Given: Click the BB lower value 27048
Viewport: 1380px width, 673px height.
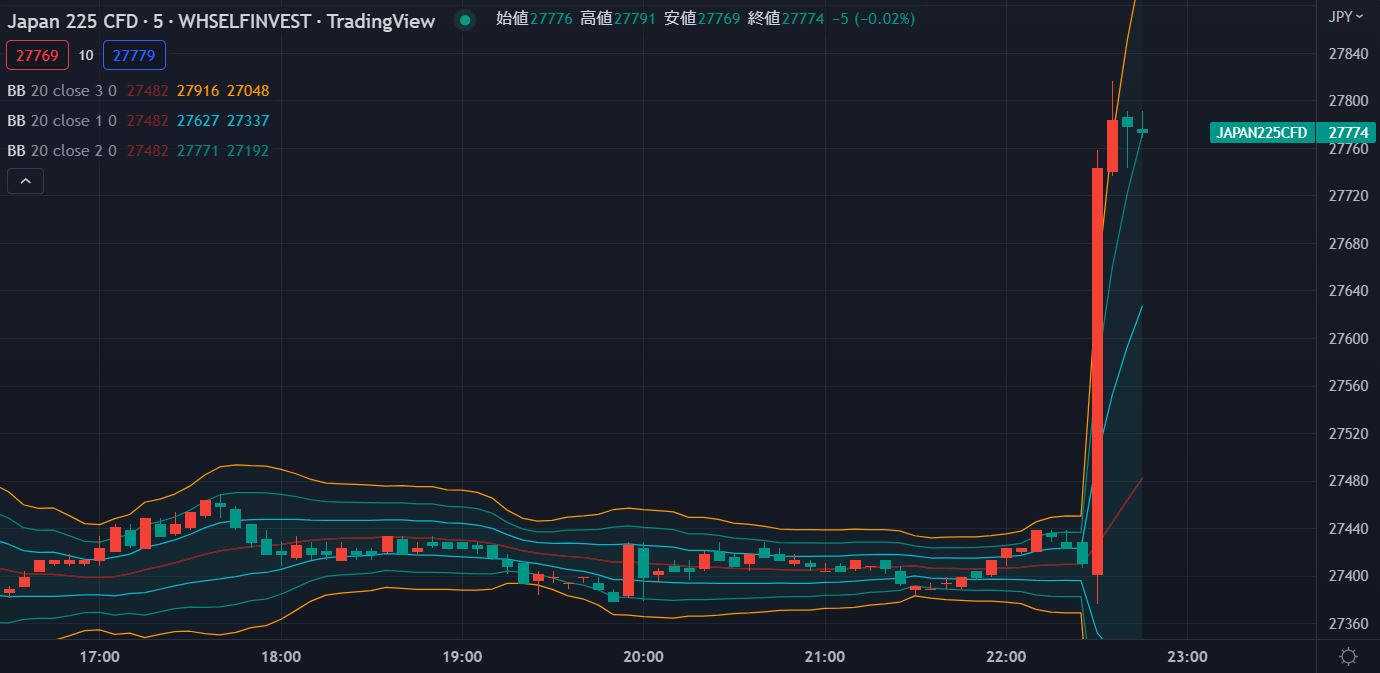Looking at the screenshot, I should pyautogui.click(x=248, y=90).
